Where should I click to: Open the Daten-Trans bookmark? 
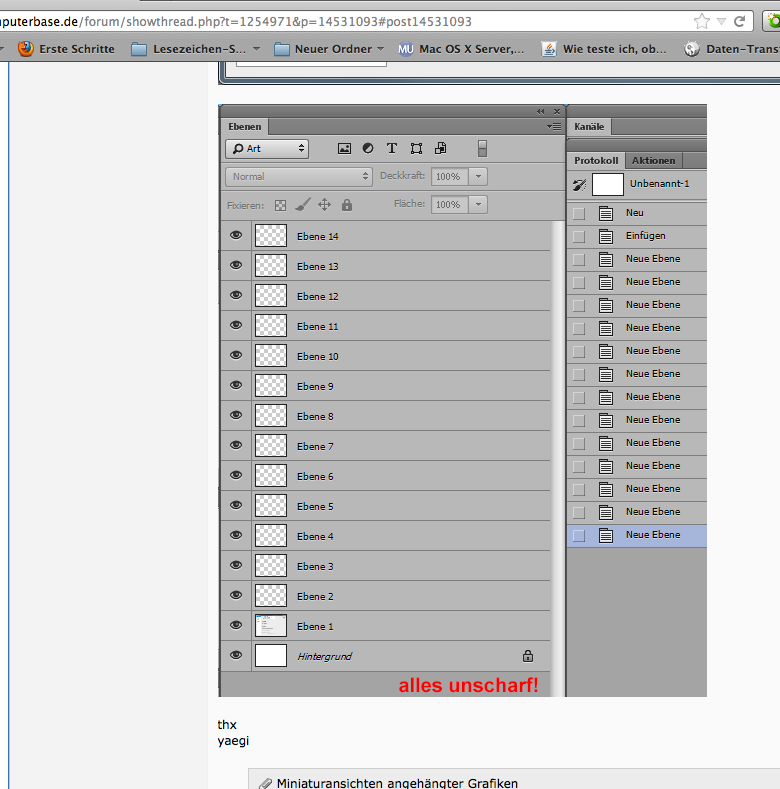pyautogui.click(x=732, y=49)
